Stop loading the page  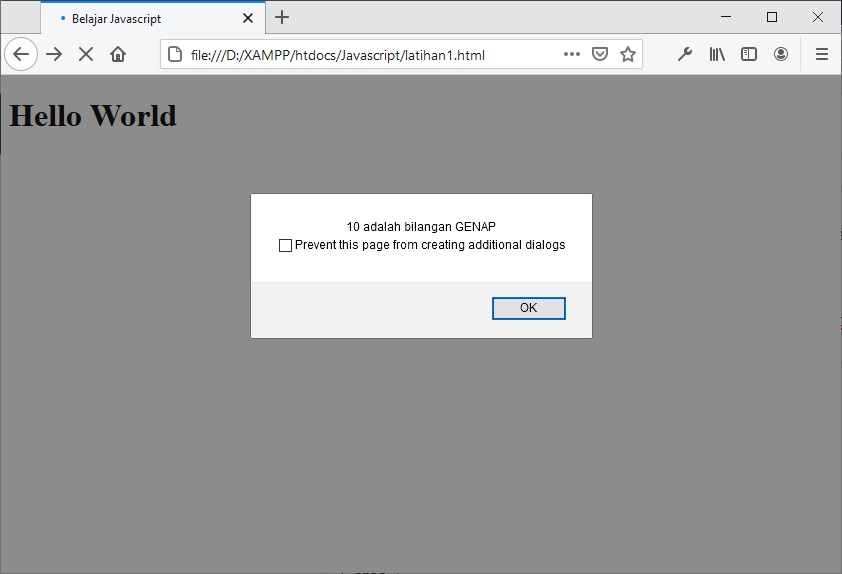pos(86,54)
